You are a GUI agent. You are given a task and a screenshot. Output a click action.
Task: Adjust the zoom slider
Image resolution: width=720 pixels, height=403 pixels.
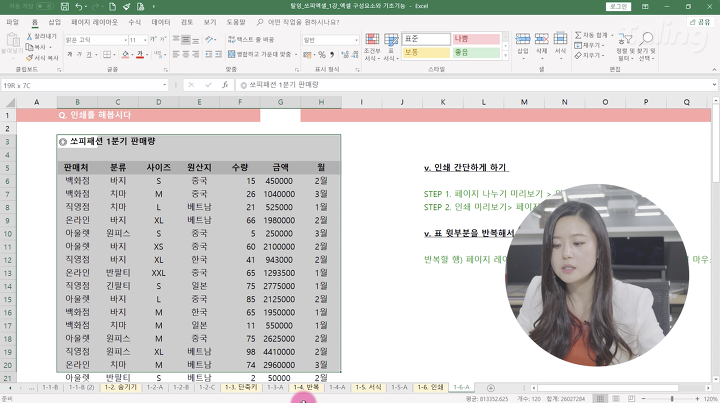point(672,398)
